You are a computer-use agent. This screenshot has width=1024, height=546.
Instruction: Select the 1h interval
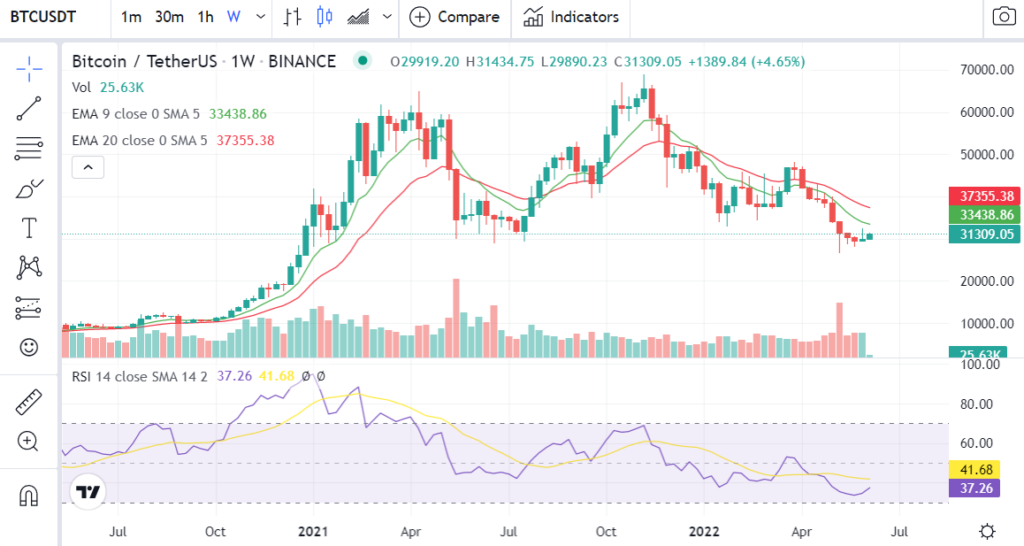[206, 17]
